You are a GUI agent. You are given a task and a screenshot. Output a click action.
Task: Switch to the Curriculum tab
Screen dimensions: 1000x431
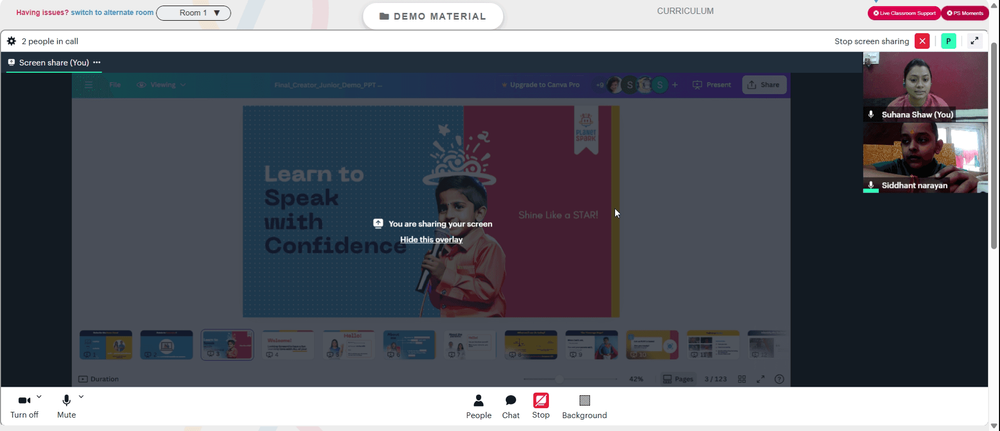click(x=686, y=11)
